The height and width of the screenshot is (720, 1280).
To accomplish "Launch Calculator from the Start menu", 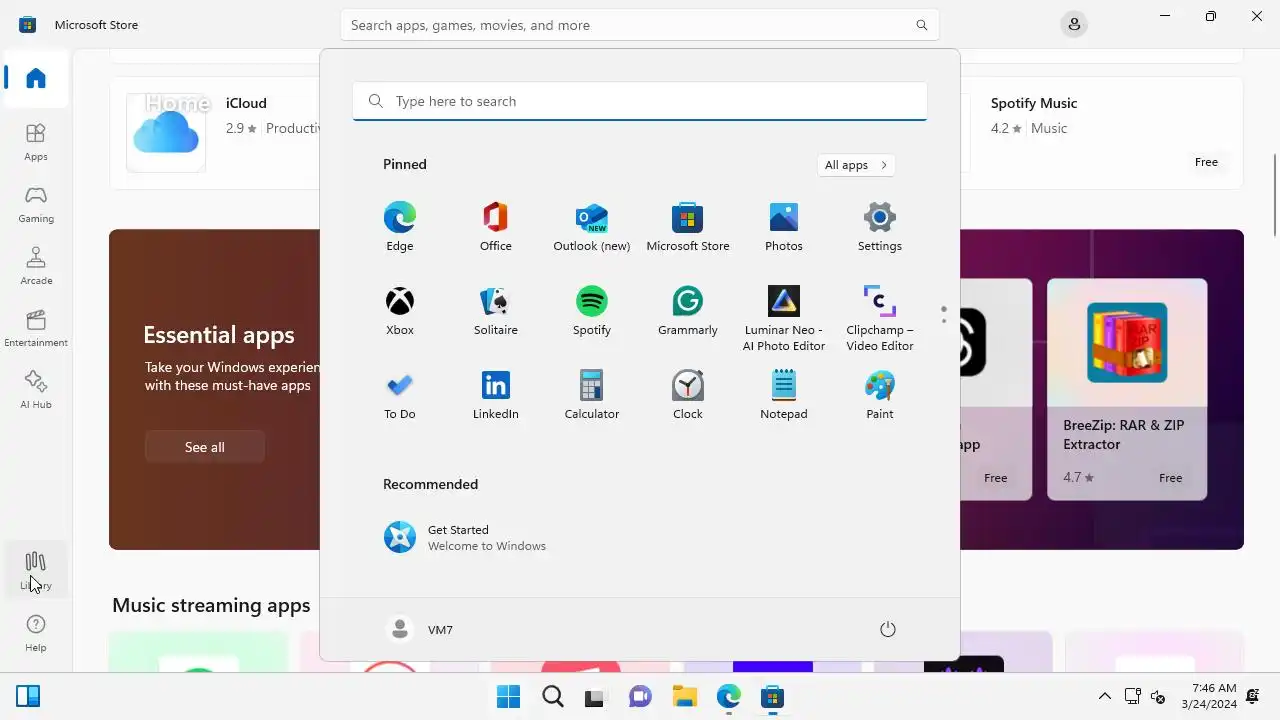I will point(591,395).
